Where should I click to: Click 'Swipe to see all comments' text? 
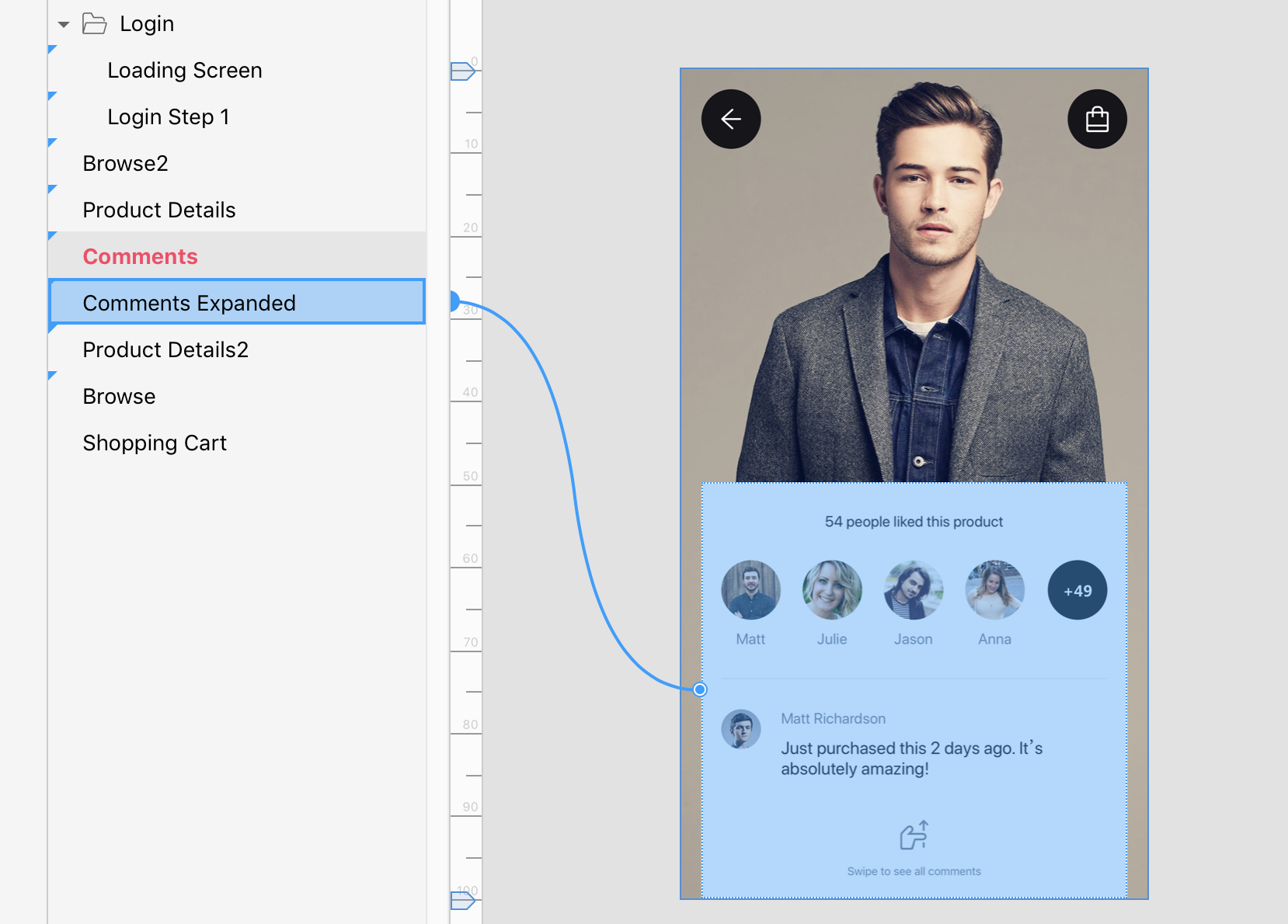click(x=914, y=871)
